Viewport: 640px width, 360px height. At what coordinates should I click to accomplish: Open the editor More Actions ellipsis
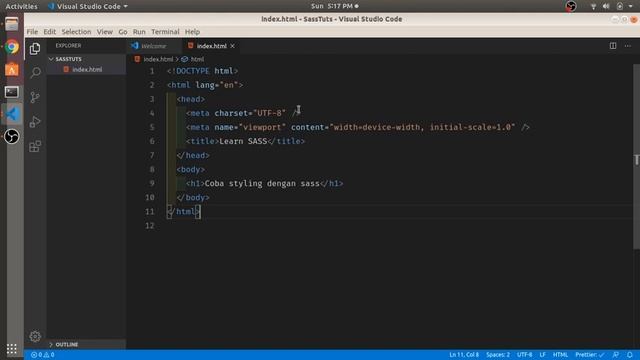tap(628, 46)
